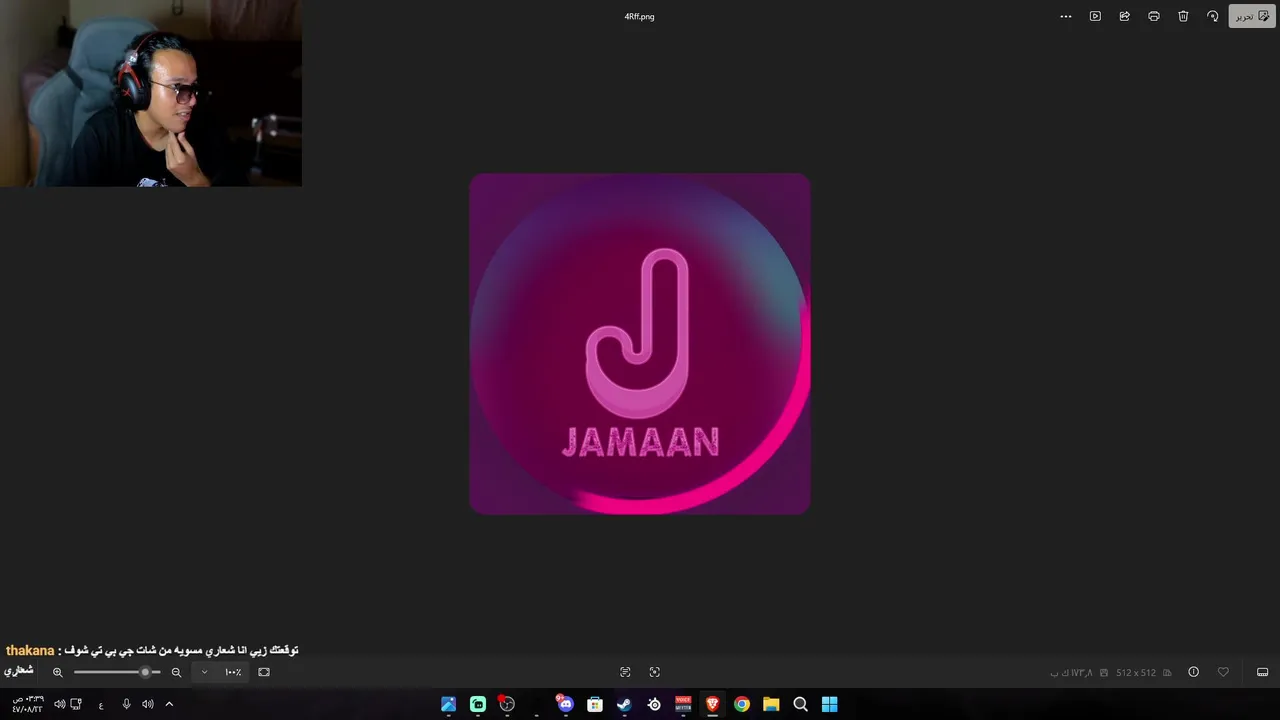The width and height of the screenshot is (1280, 720).
Task: Click the network tray icon
Action: (76, 704)
